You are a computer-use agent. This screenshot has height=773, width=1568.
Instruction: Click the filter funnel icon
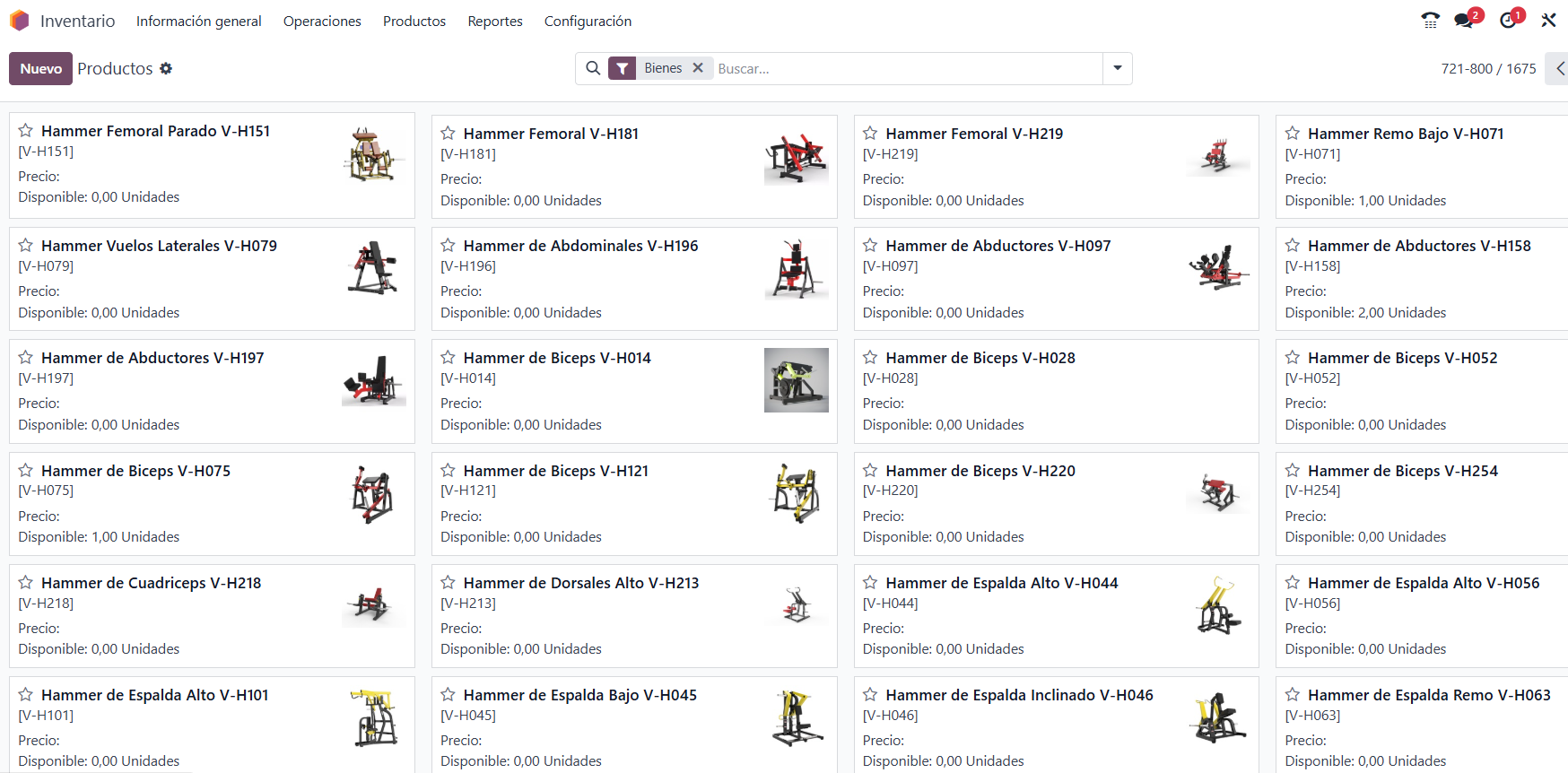tap(623, 68)
